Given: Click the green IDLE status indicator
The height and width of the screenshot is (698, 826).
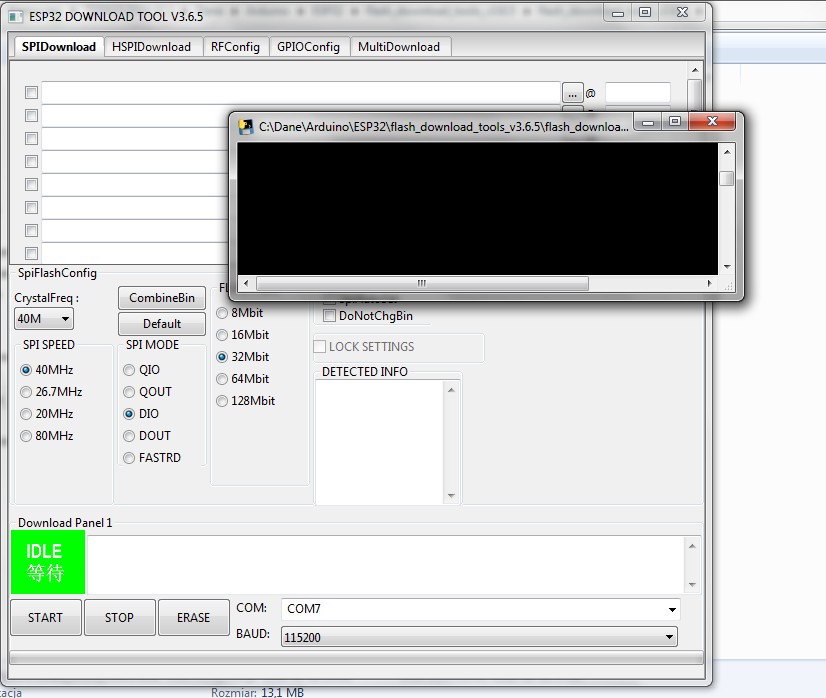Looking at the screenshot, I should click(x=48, y=563).
